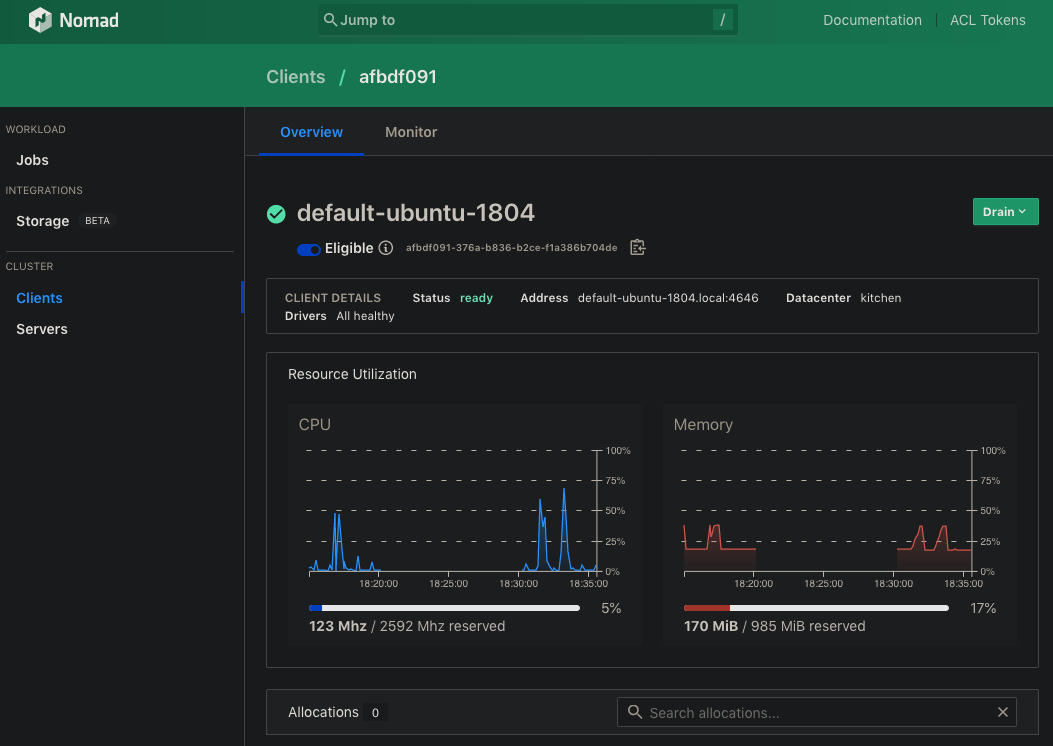Click '170 MiB' memory usage value
This screenshot has height=746, width=1053.
click(x=711, y=626)
